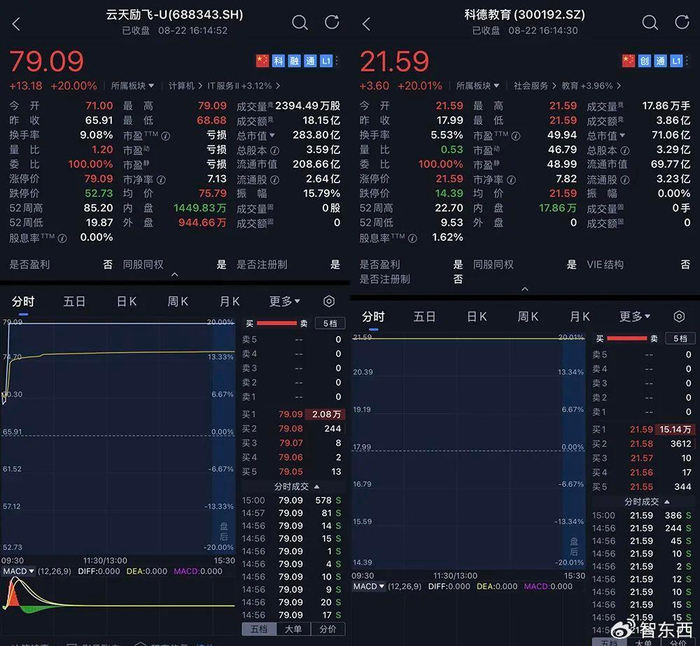Open MACD indicator dropdown on 云天励飞 chart
Screen dimensions: 700x646
[19, 571]
